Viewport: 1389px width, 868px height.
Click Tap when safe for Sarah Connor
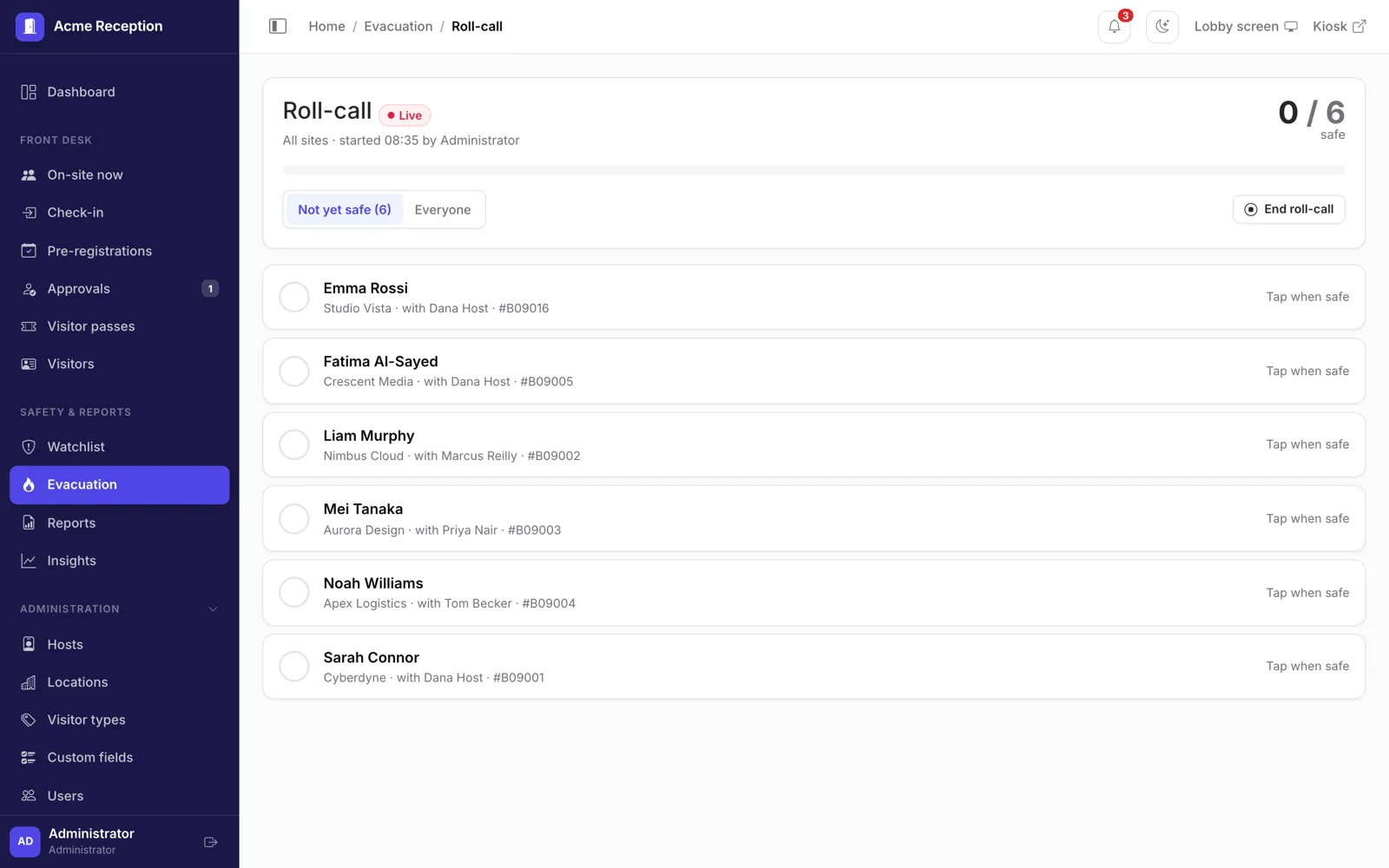tap(1307, 667)
